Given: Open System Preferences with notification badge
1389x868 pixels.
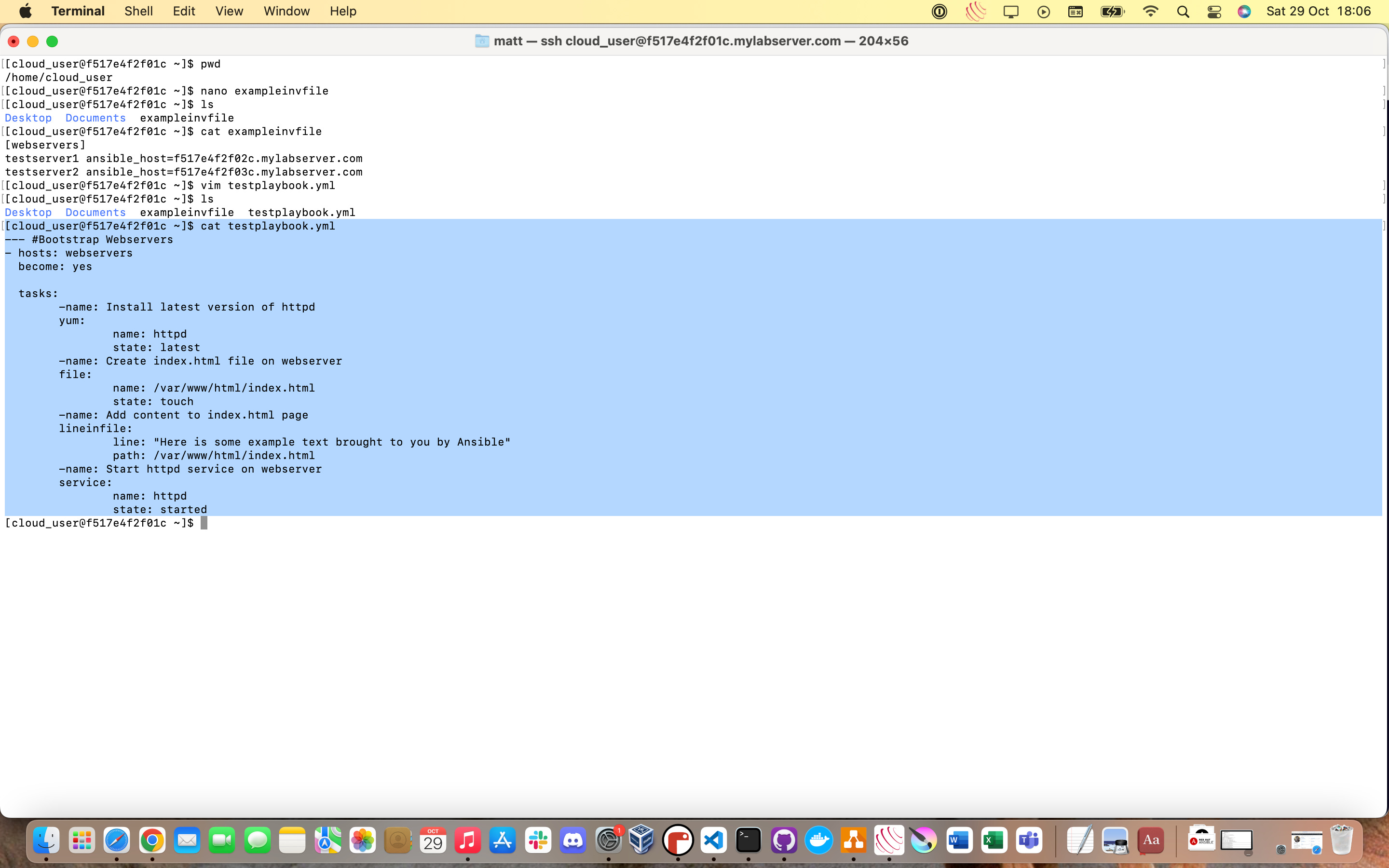Looking at the screenshot, I should [608, 841].
